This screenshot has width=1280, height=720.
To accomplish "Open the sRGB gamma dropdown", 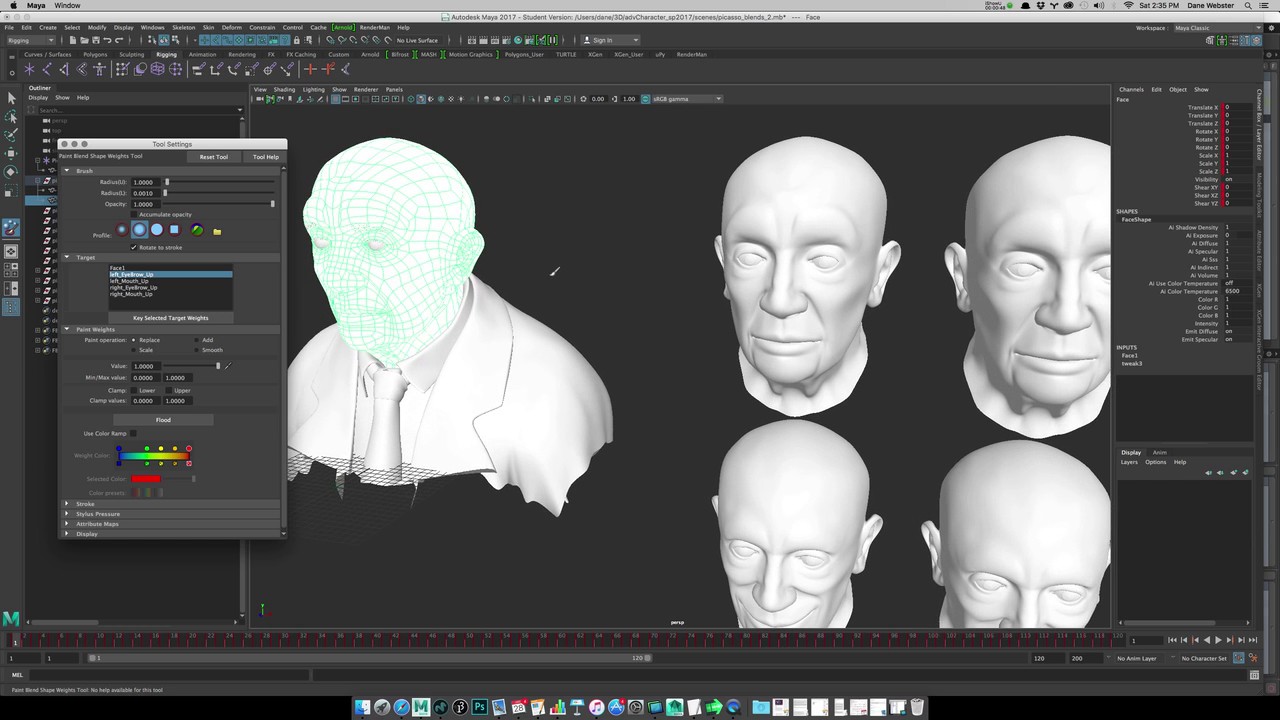I will pos(686,99).
